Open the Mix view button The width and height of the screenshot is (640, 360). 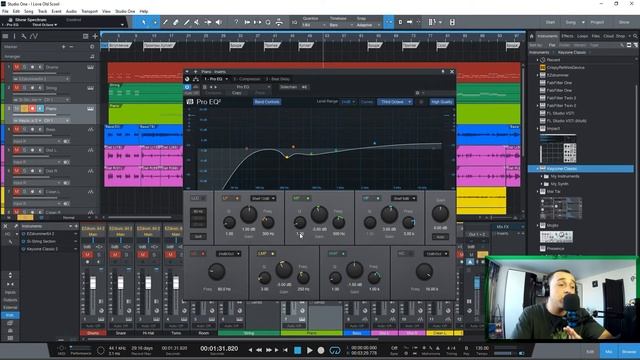609,351
